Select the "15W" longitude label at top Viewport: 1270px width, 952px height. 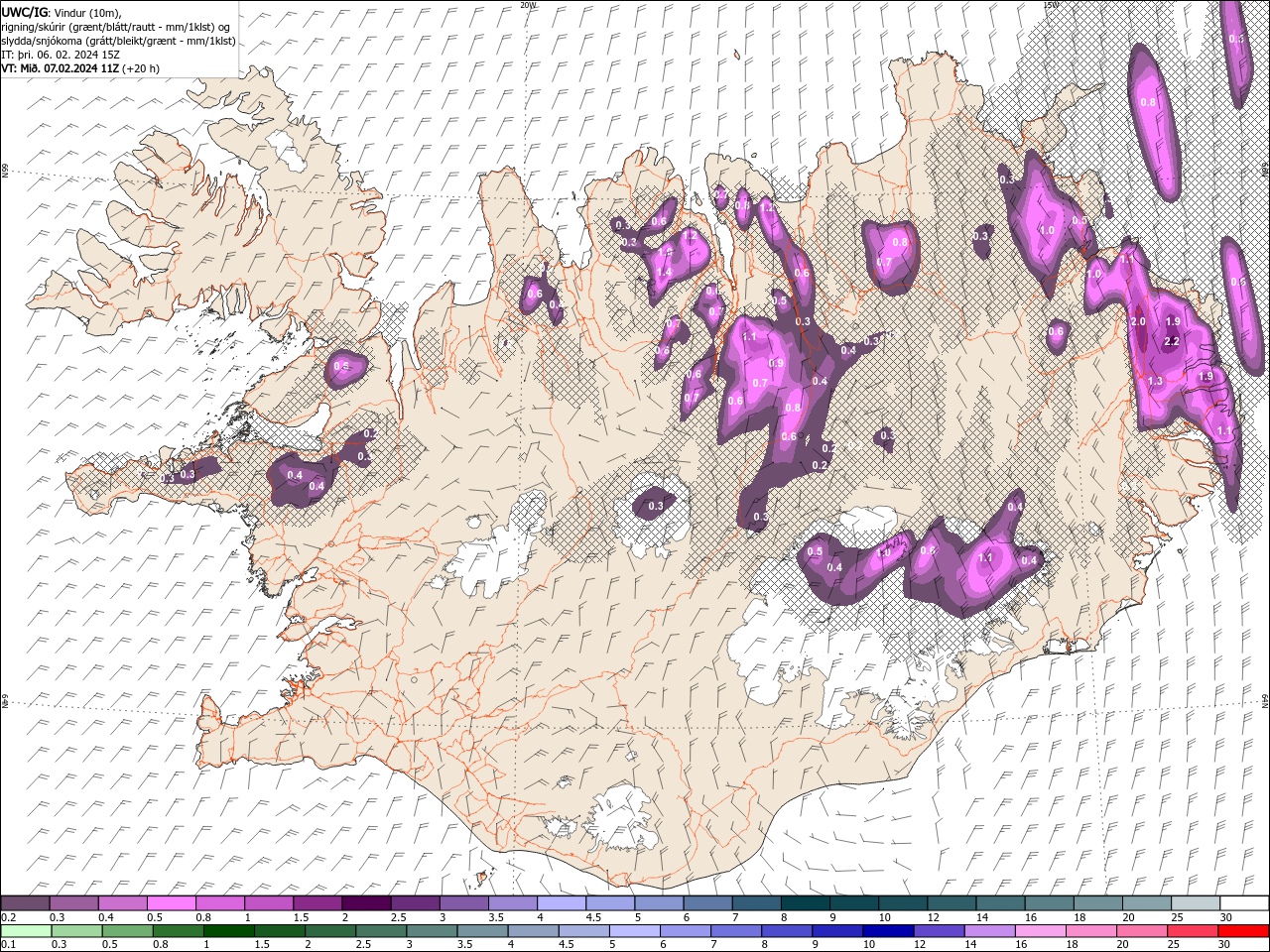pyautogui.click(x=1051, y=5)
